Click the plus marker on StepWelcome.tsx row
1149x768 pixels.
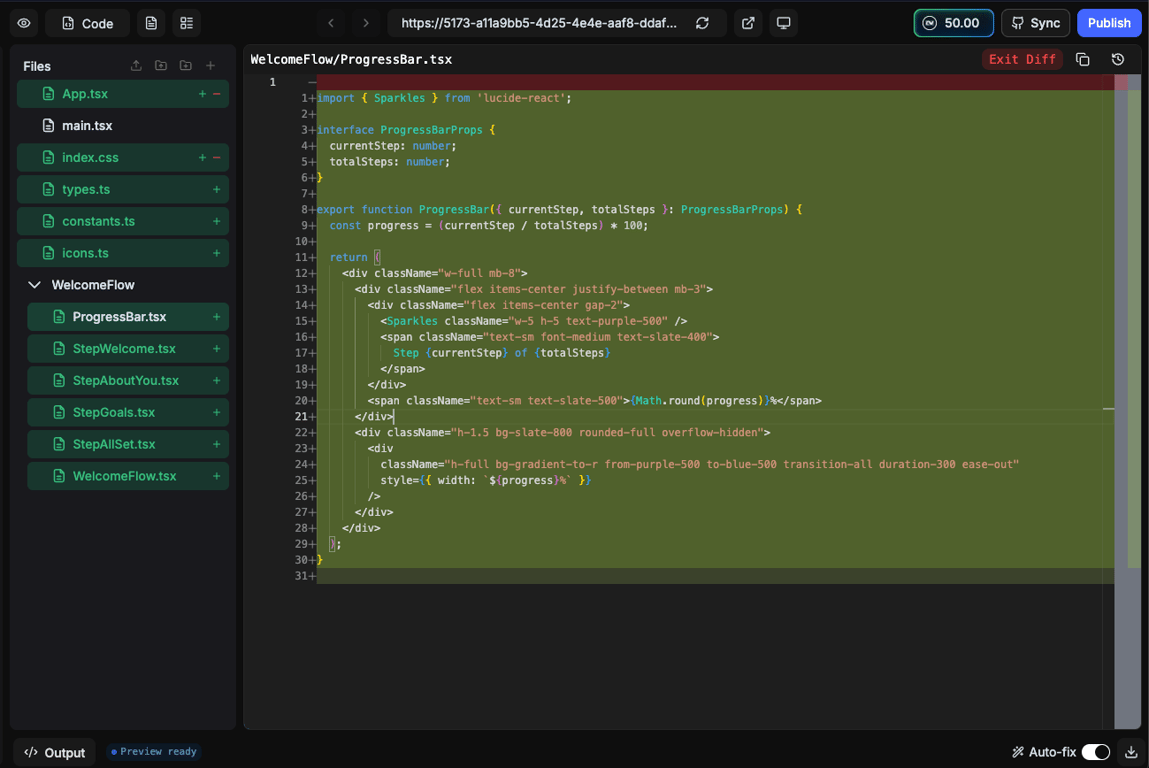217,349
